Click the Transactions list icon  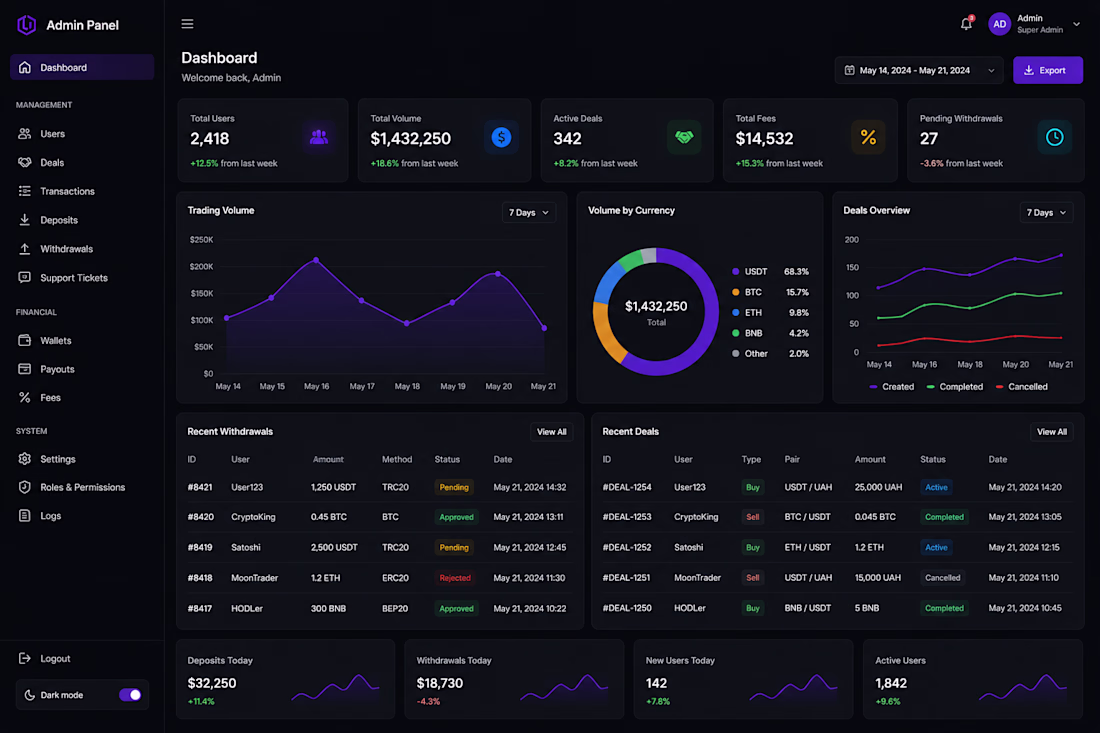tap(25, 191)
